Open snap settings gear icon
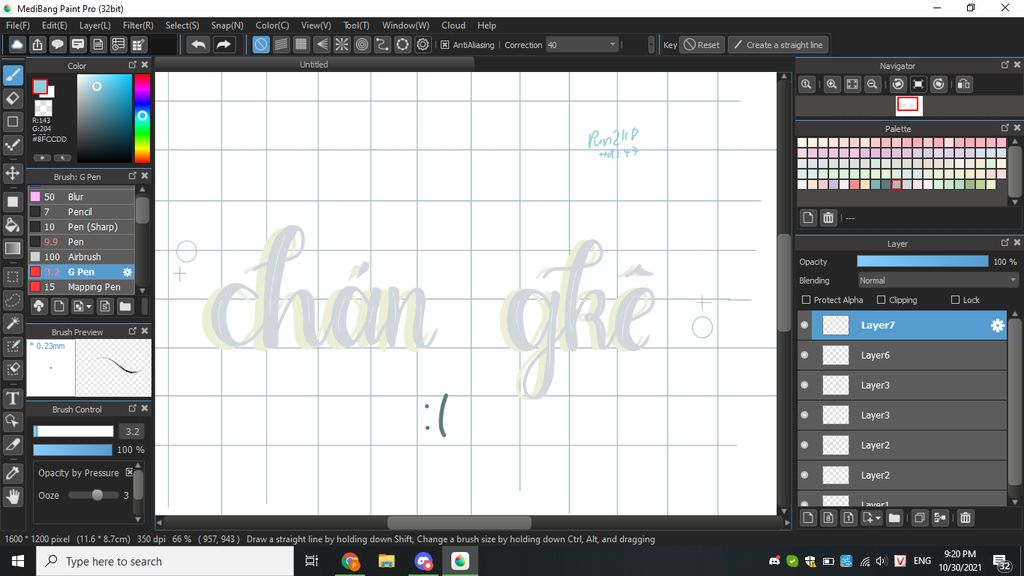This screenshot has width=1024, height=576. (x=423, y=44)
